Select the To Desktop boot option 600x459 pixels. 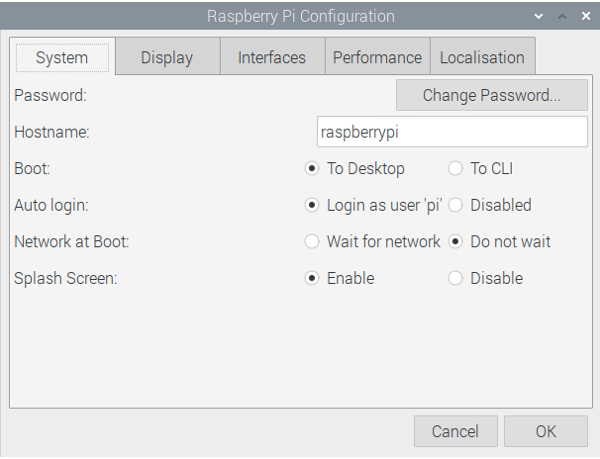pyautogui.click(x=354, y=169)
